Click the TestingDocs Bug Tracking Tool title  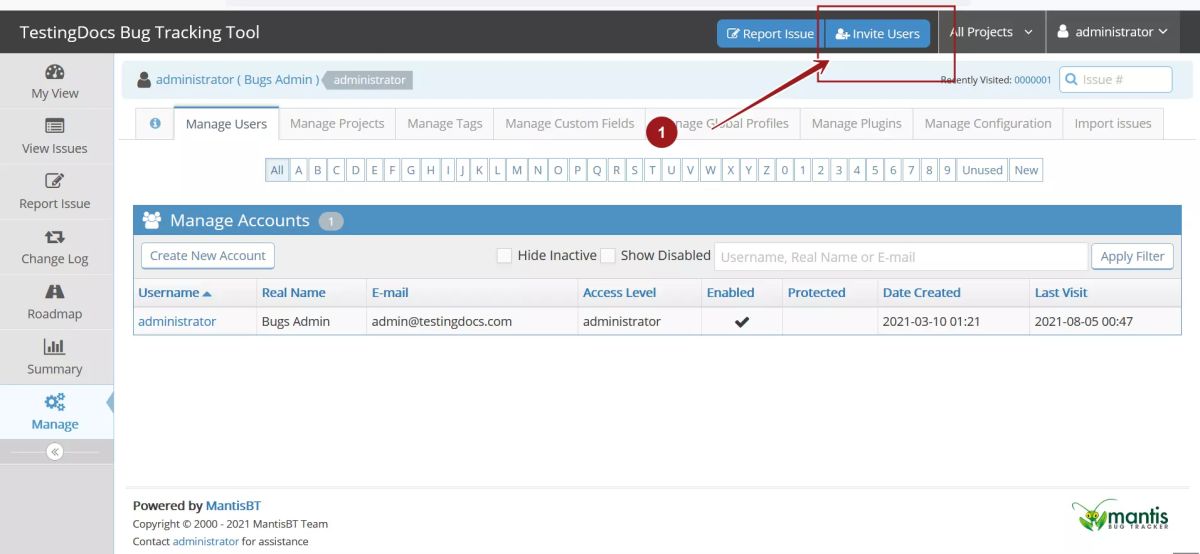coord(139,32)
